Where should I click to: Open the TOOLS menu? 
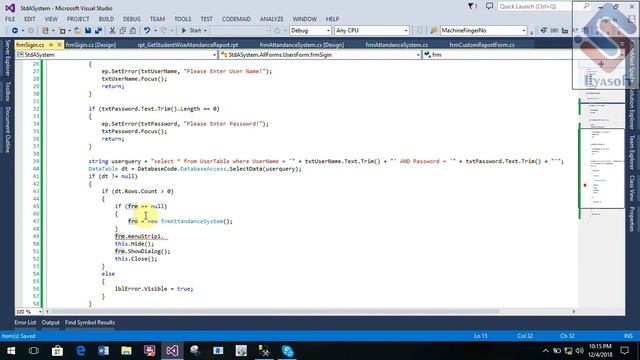tap(182, 19)
